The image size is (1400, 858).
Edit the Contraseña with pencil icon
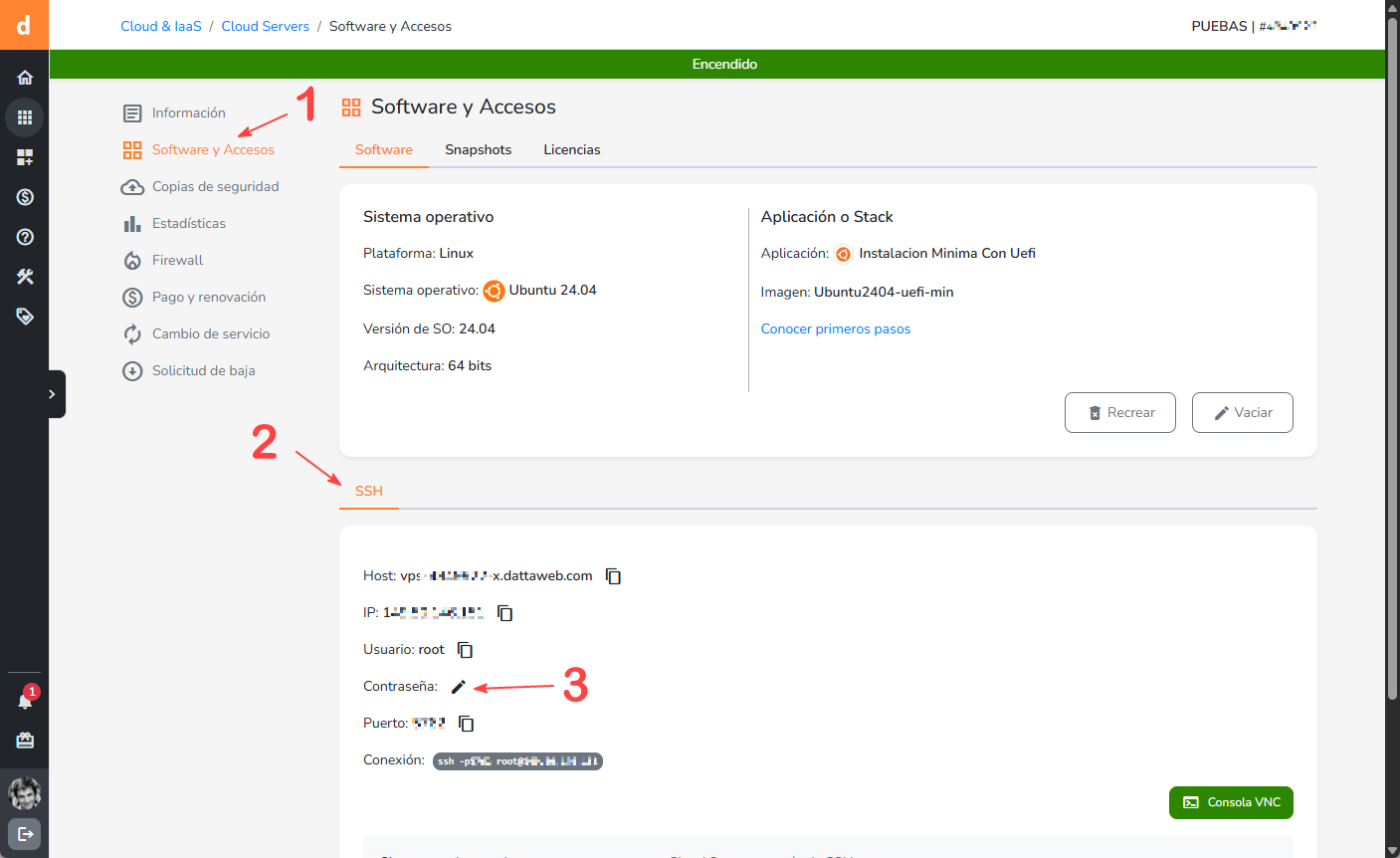tap(459, 687)
